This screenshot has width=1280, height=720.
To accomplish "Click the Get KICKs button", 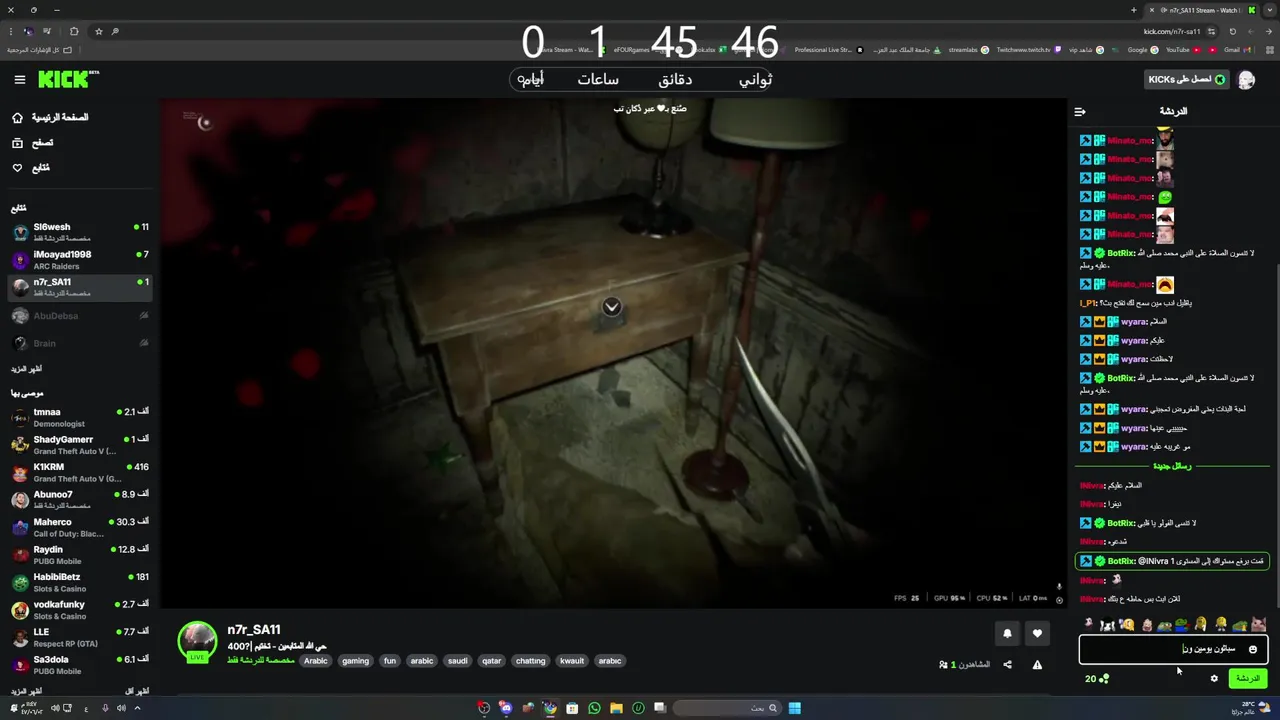I will coord(1185,80).
